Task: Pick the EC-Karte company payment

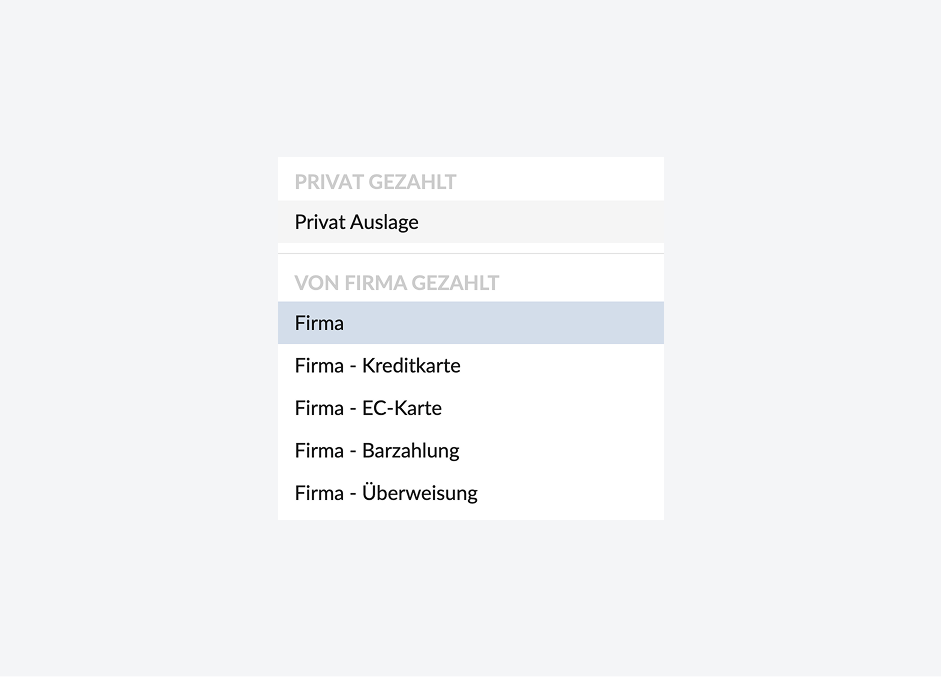Action: (470, 408)
